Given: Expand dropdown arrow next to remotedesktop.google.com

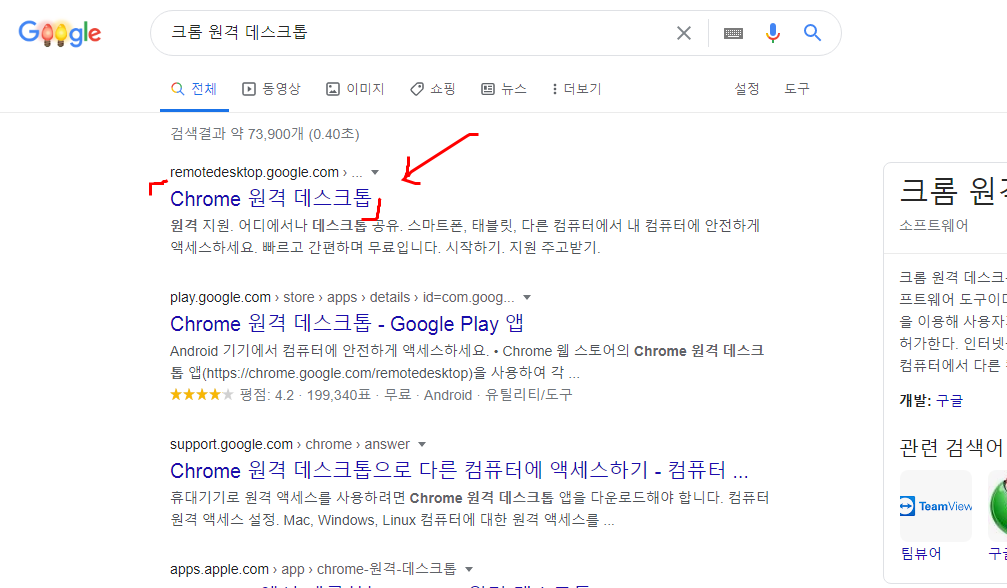Looking at the screenshot, I should (375, 172).
